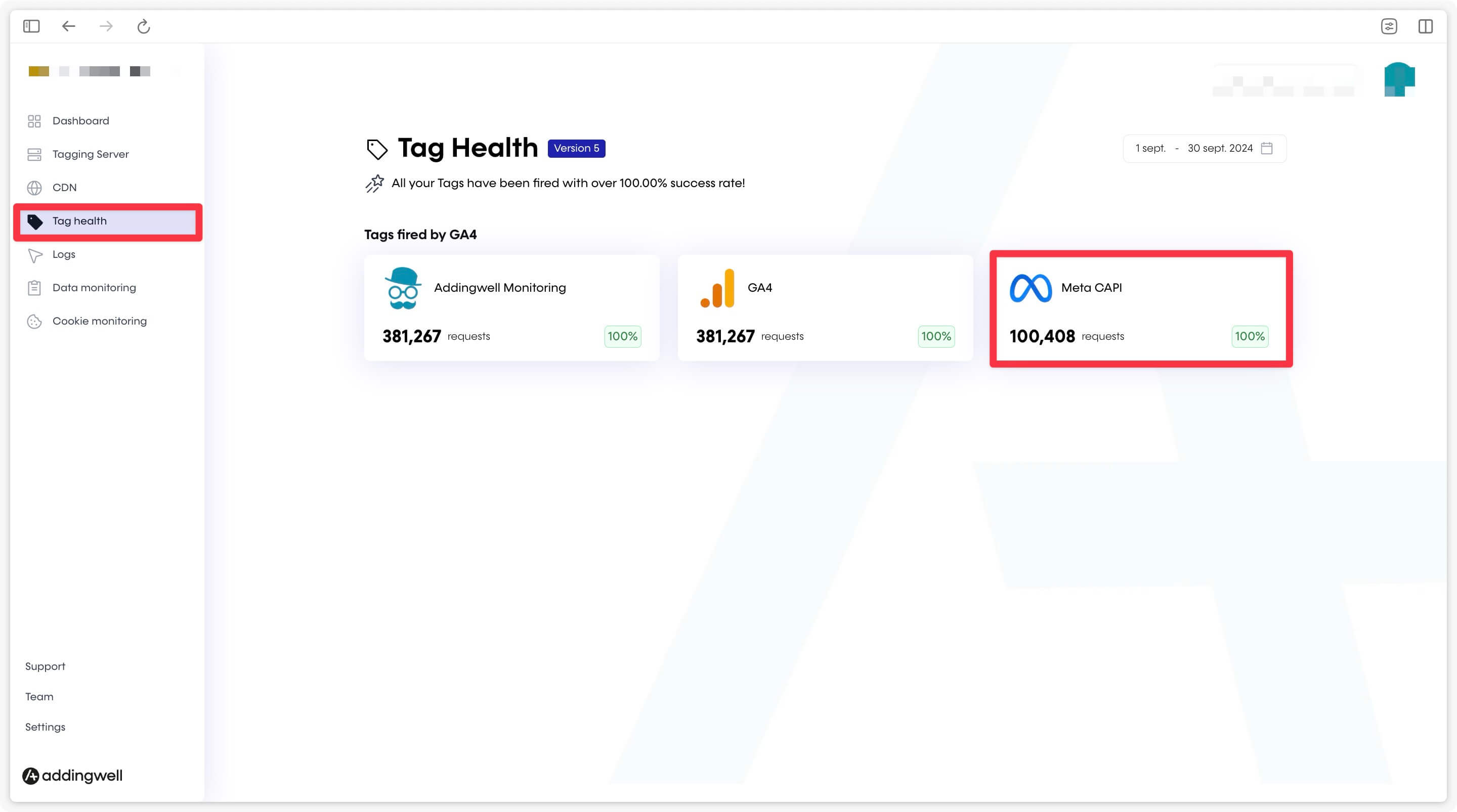Click the user avatar at top right
Viewport: 1457px width, 812px height.
point(1399,79)
